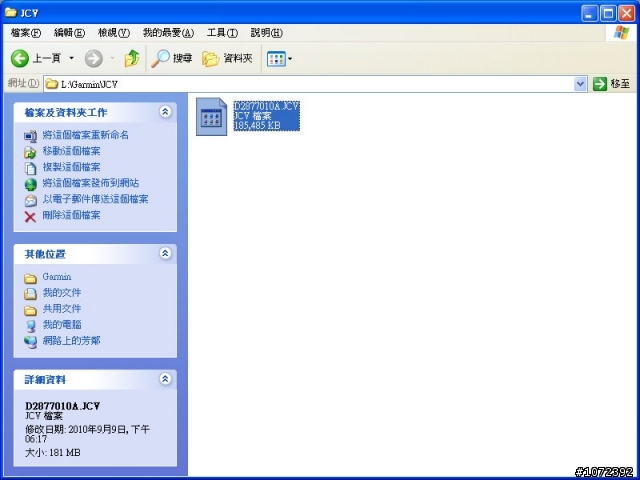Click the 網路上的芳鄰 network icon

[x=30, y=342]
